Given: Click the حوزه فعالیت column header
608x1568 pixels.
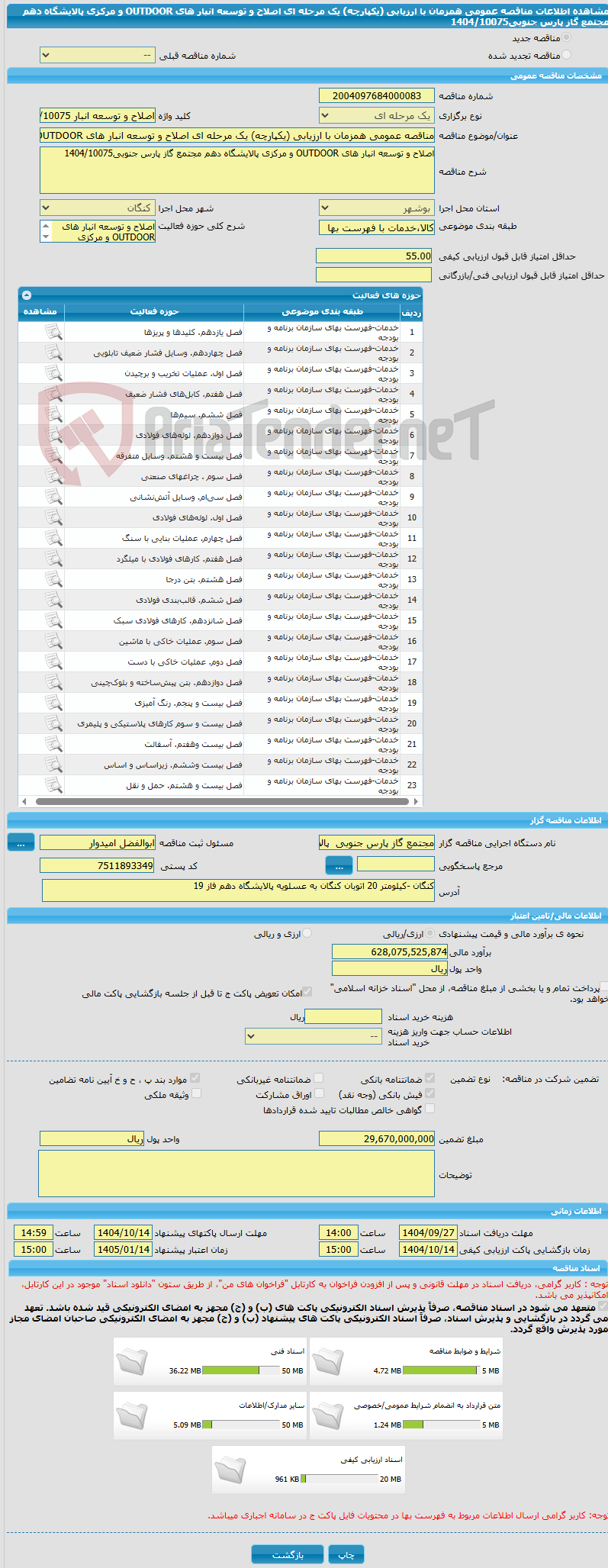Looking at the screenshot, I should click(154, 311).
